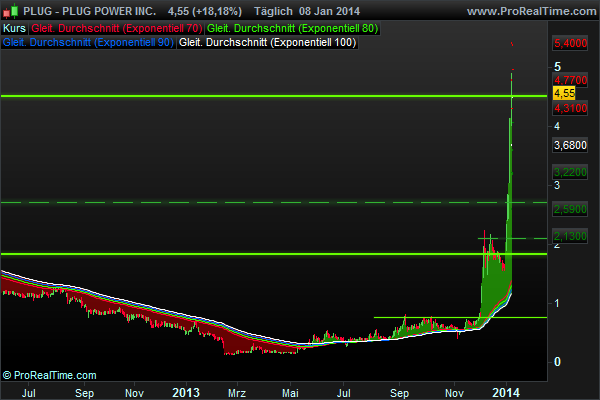Select the Kurs legend label
Screen dimensions: 600x400
point(15,29)
